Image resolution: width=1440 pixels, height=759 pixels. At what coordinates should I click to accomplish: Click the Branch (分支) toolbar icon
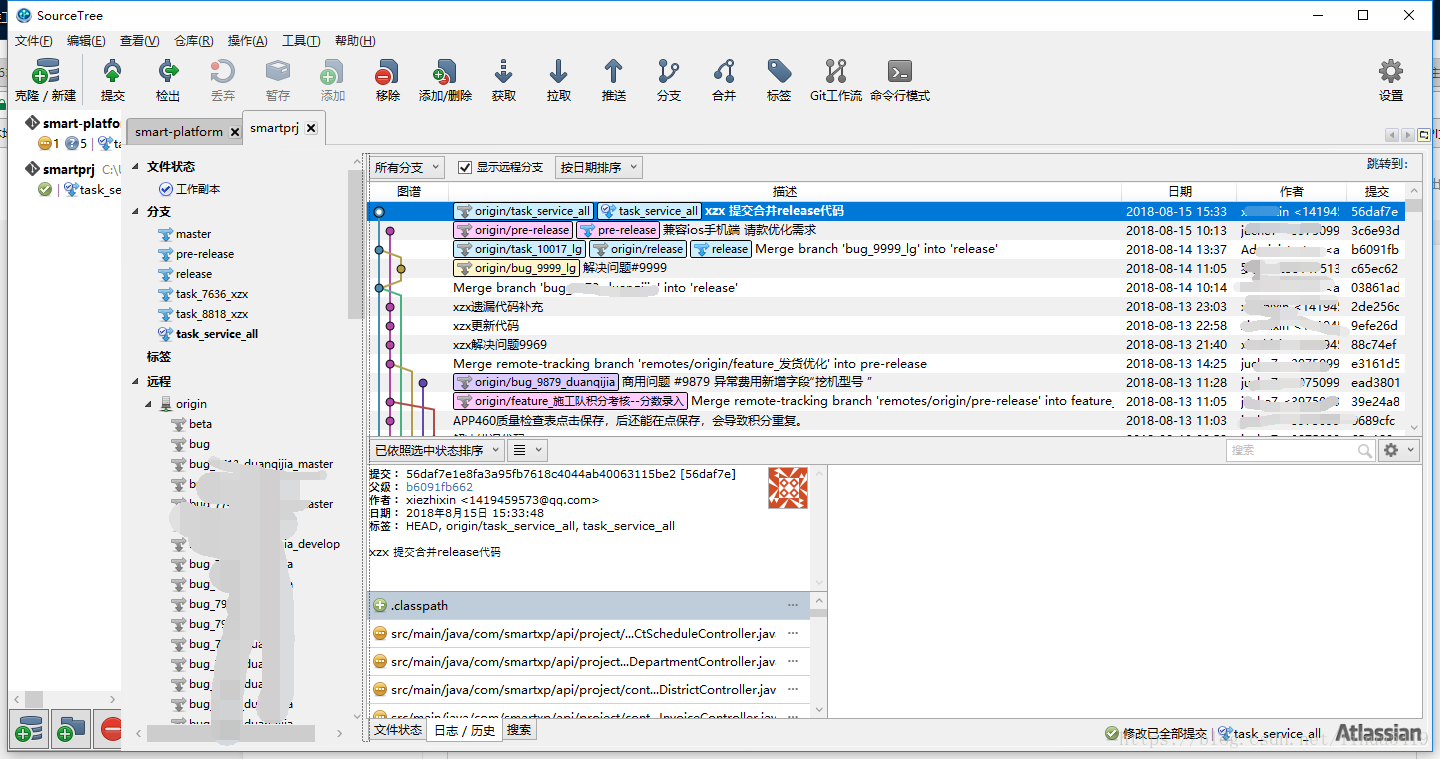669,72
